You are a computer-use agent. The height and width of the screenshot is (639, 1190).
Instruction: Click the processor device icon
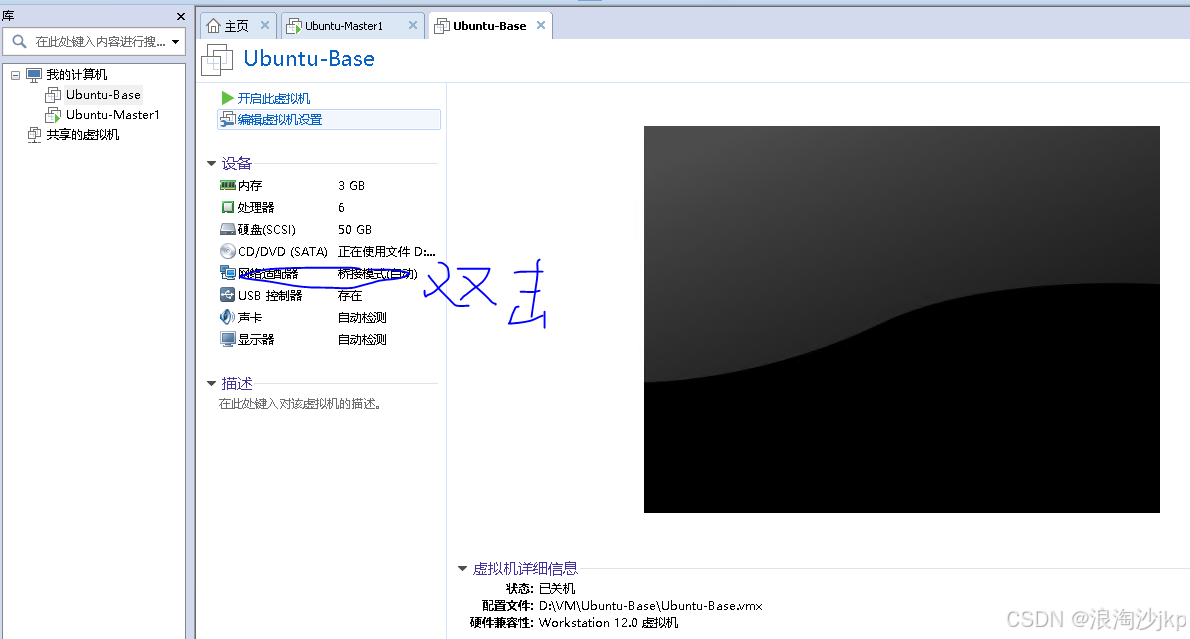[228, 207]
